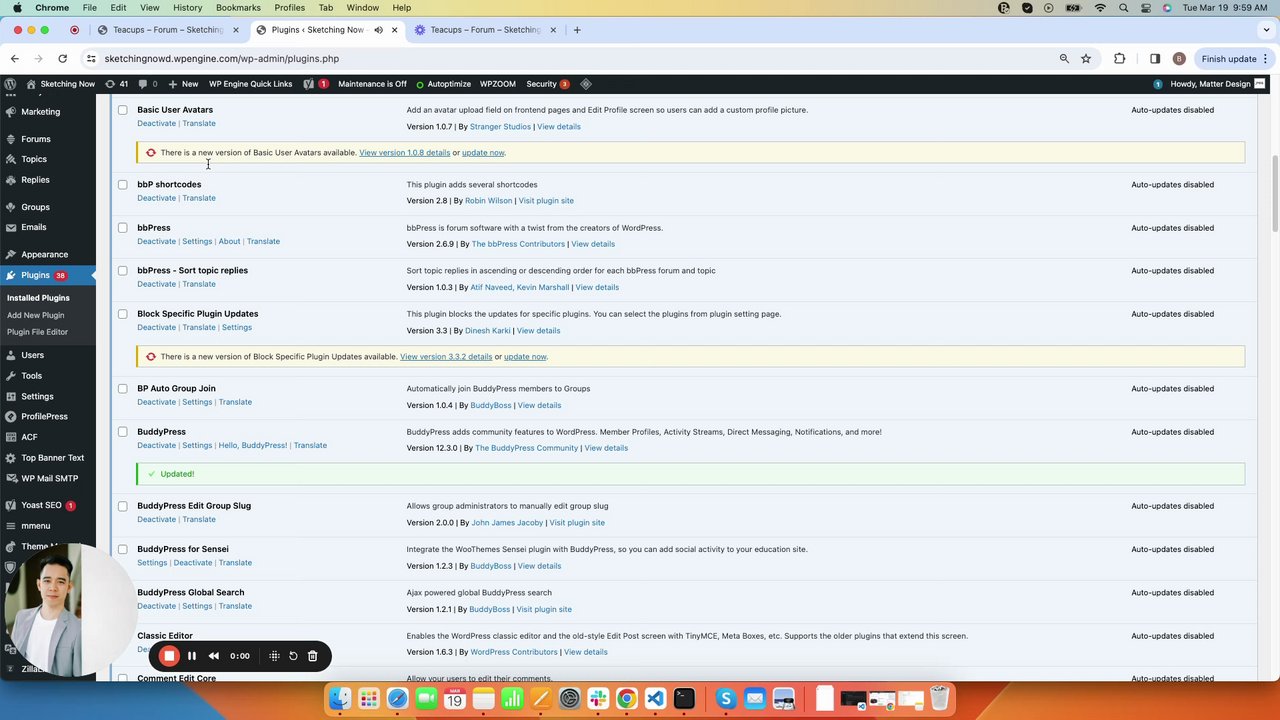Click the WordPress logo in admin bar
The width and height of the screenshot is (1280, 720).
[10, 84]
